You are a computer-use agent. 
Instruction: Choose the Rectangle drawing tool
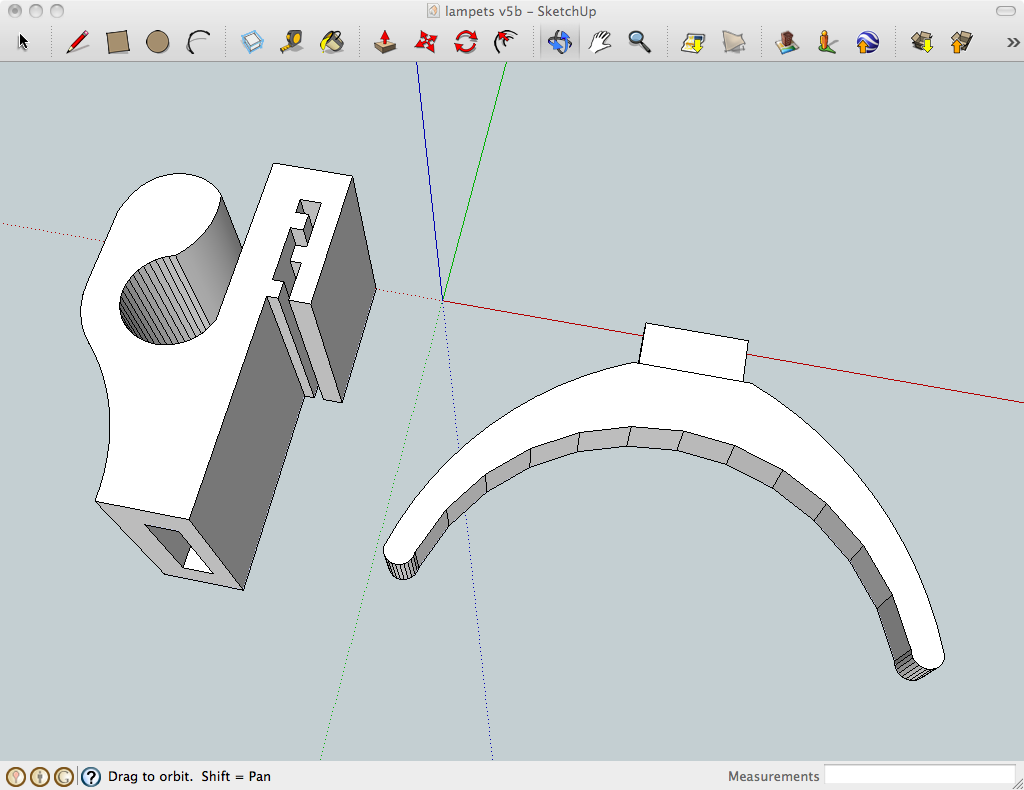pos(118,42)
